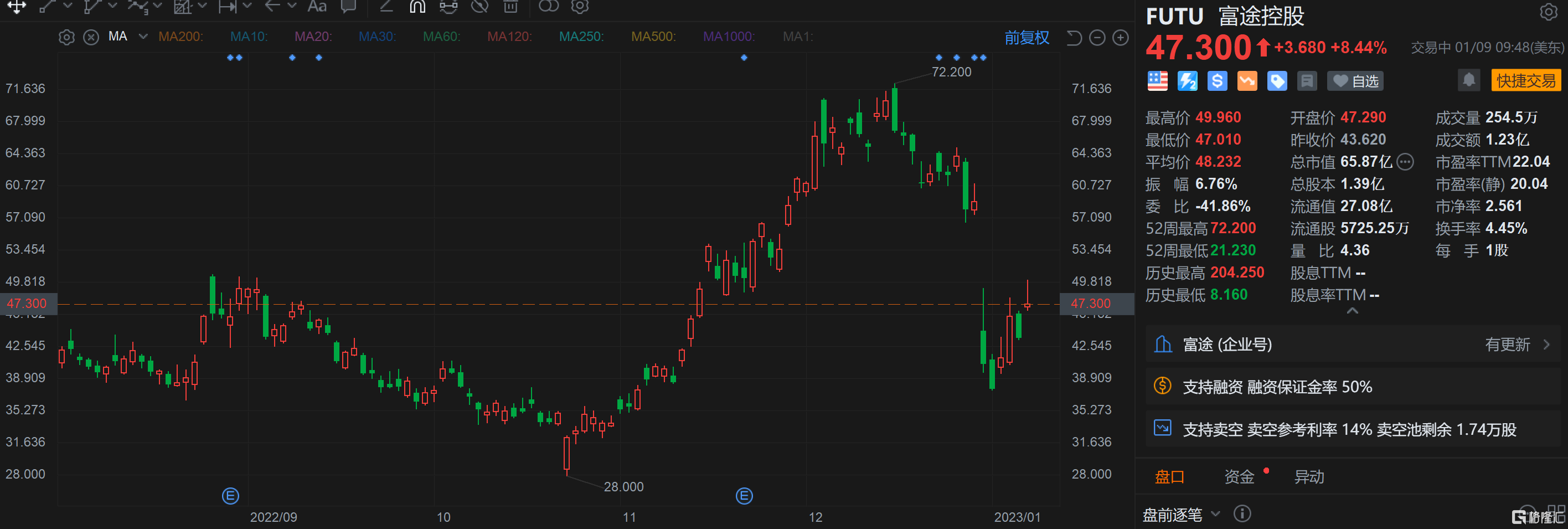The width and height of the screenshot is (1568, 529).
Task: Click 有更新 on enterprise account row
Action: tap(1507, 345)
